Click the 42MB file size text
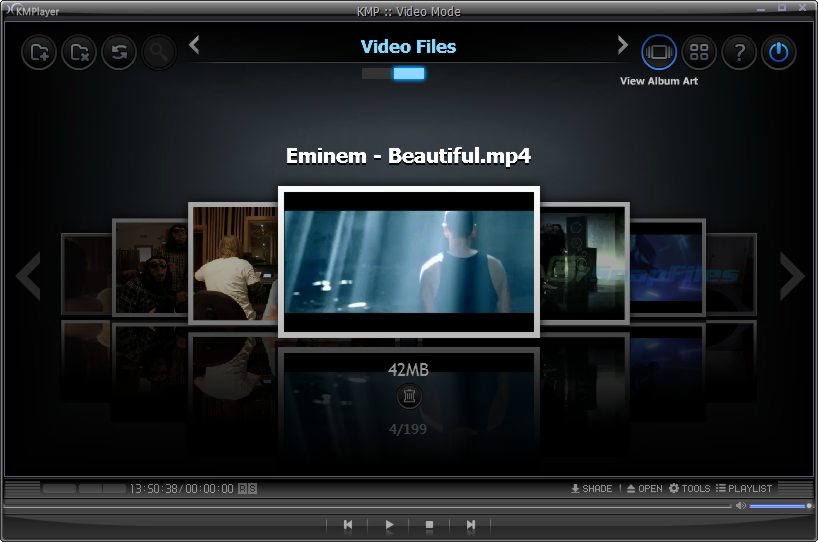This screenshot has height=542, width=818. coord(408,370)
